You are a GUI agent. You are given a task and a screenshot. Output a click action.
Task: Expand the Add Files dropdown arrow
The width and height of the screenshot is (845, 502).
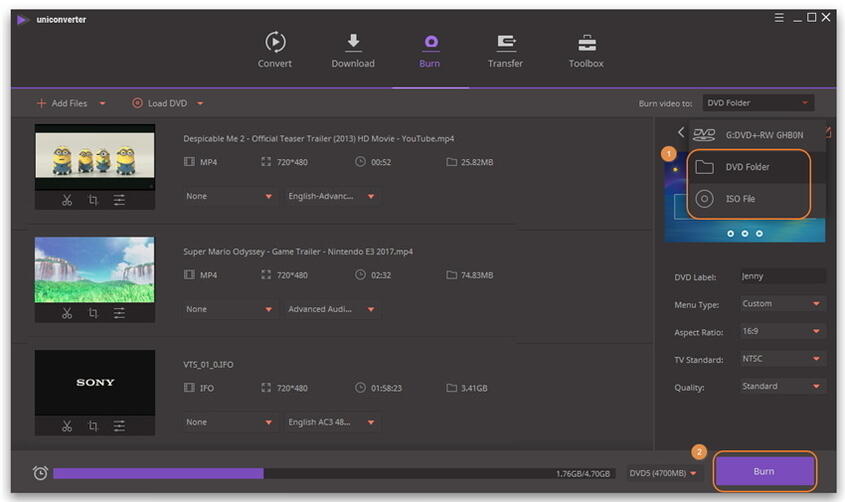pyautogui.click(x=102, y=103)
